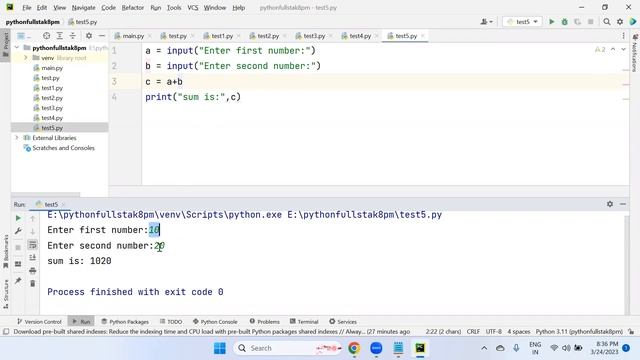This screenshot has width=640, height=360.
Task: Run with coverage icon in top toolbar
Action: click(x=577, y=22)
